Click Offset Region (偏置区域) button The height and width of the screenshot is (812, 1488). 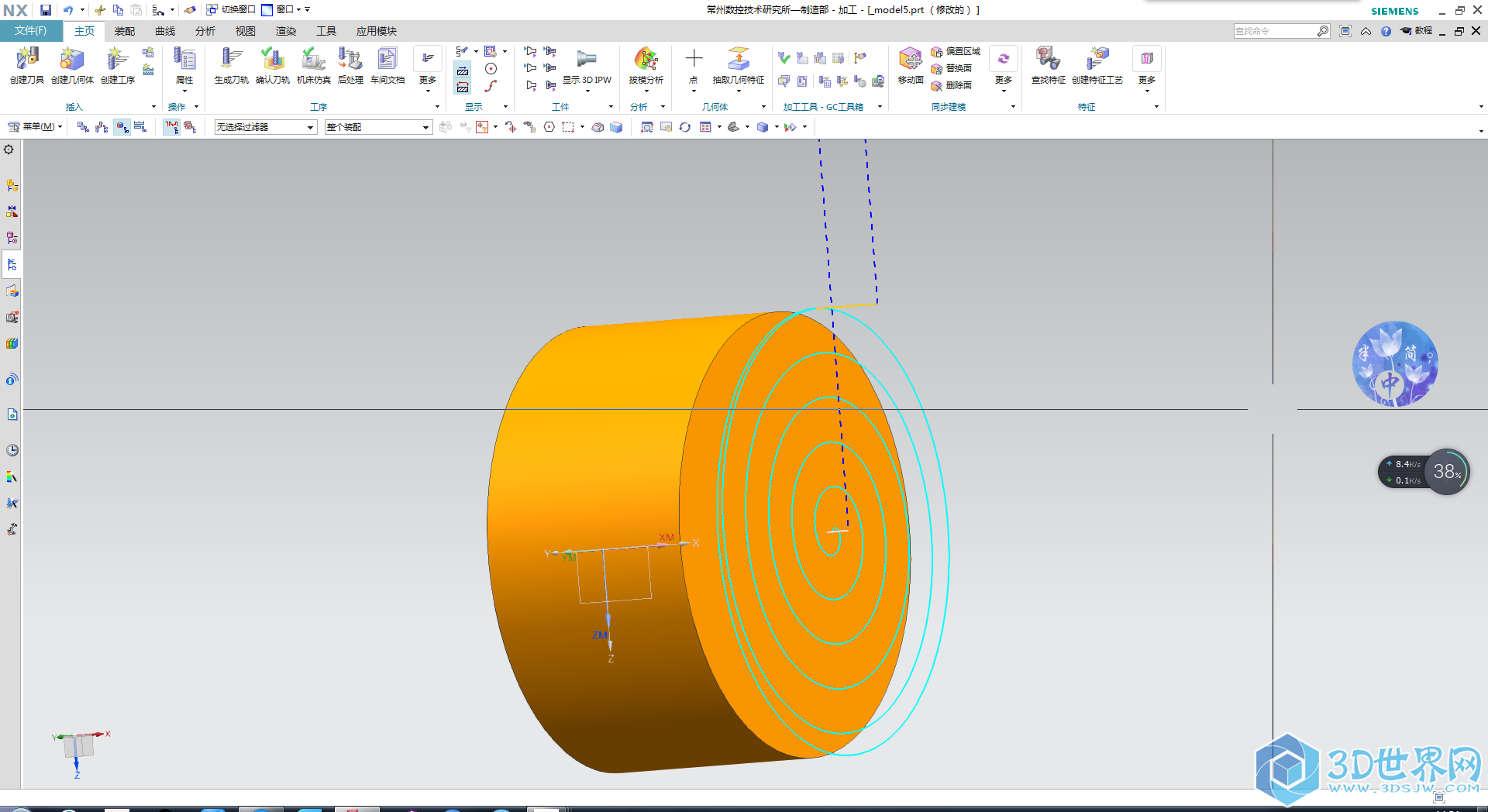[x=956, y=51]
